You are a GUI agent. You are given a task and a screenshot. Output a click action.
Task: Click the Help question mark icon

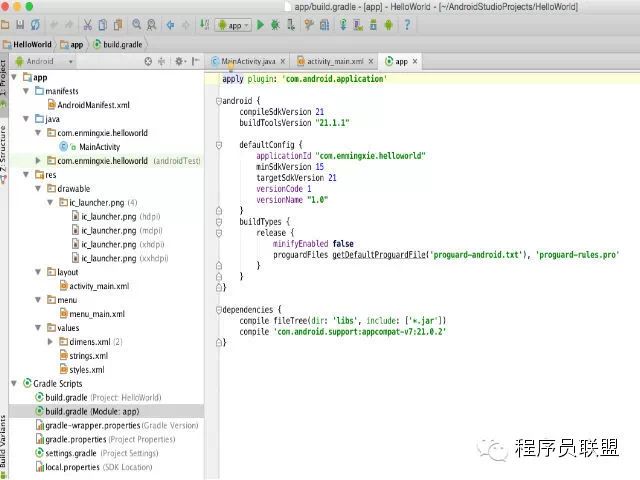coord(407,25)
